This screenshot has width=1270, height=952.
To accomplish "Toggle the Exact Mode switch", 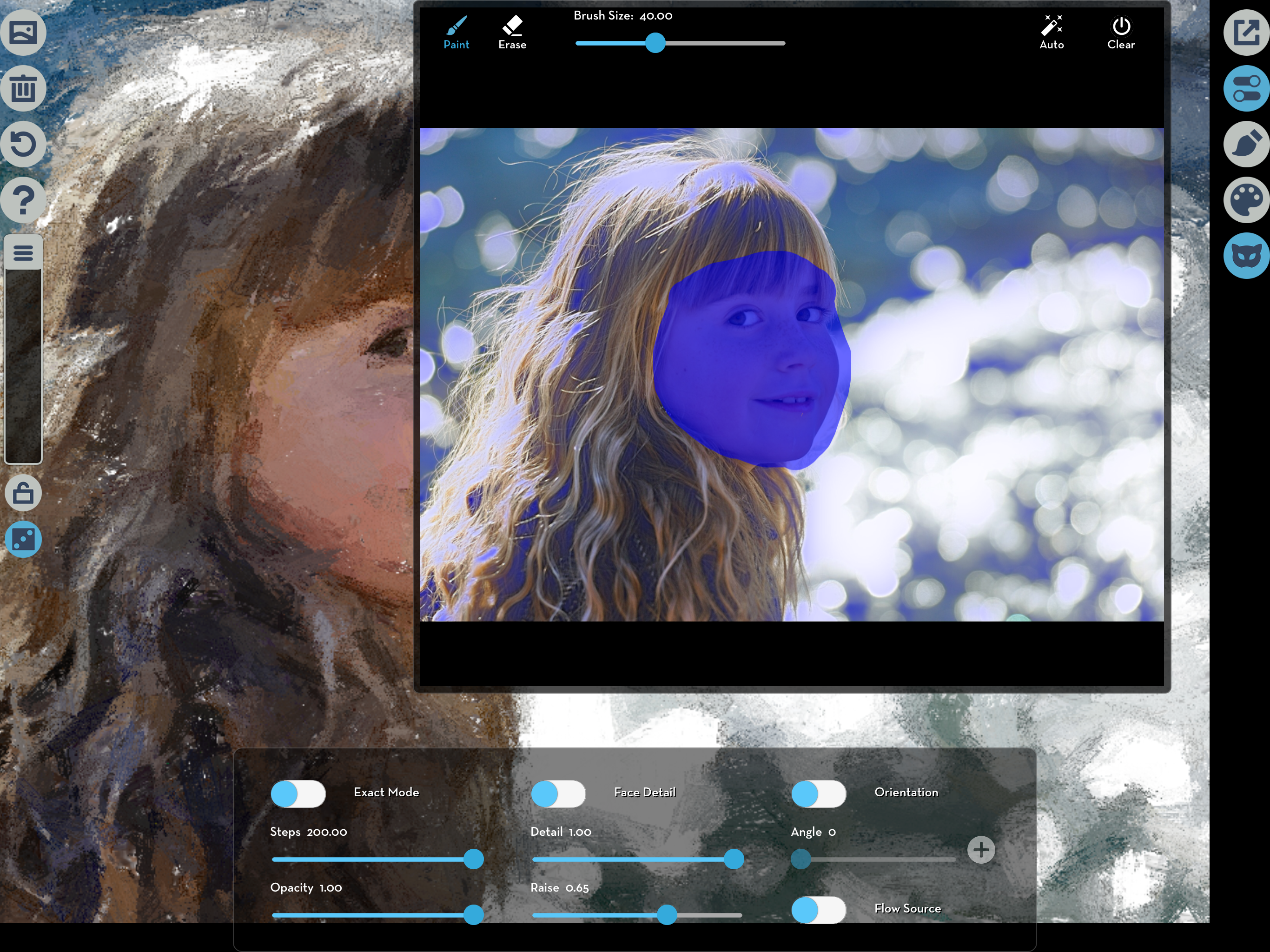I will pyautogui.click(x=298, y=794).
